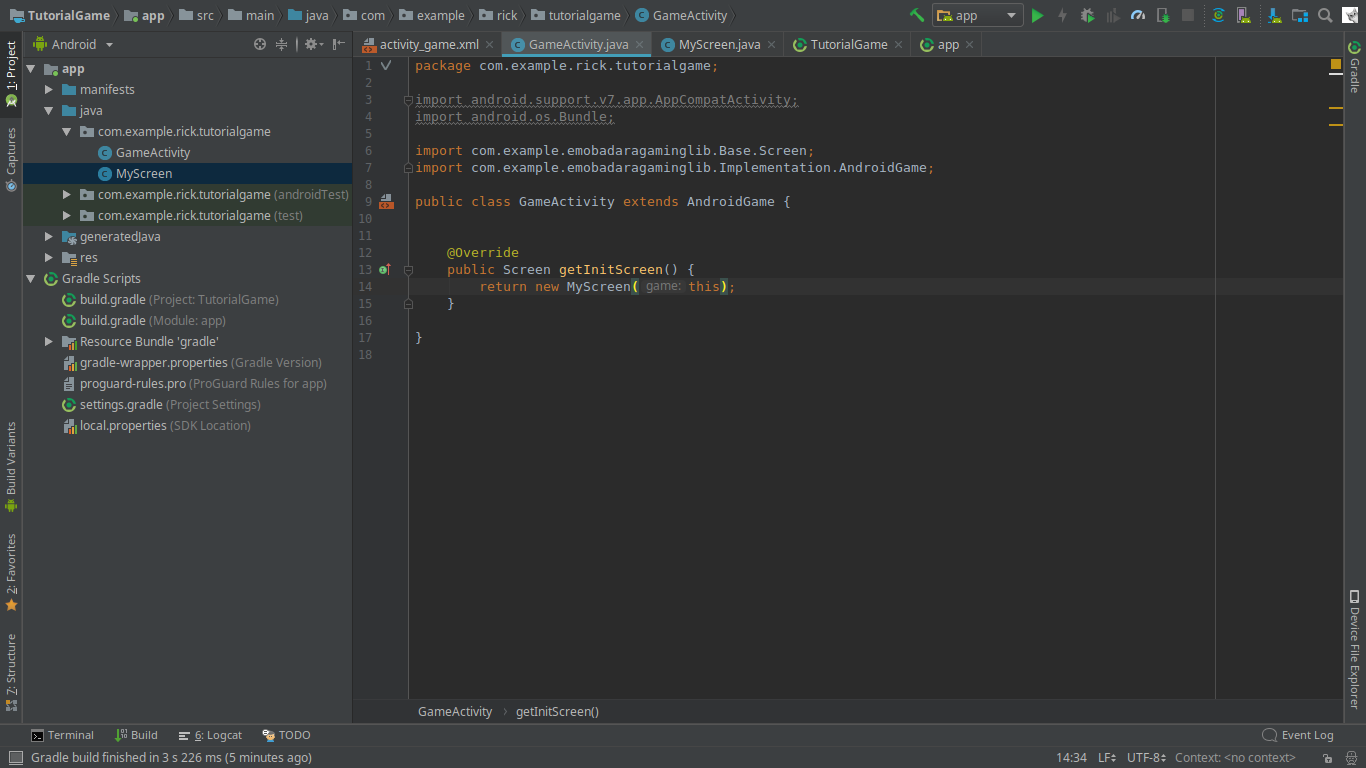Click Collapse All in Project panel
Viewport: 1366px width, 768px height.
coord(282,44)
